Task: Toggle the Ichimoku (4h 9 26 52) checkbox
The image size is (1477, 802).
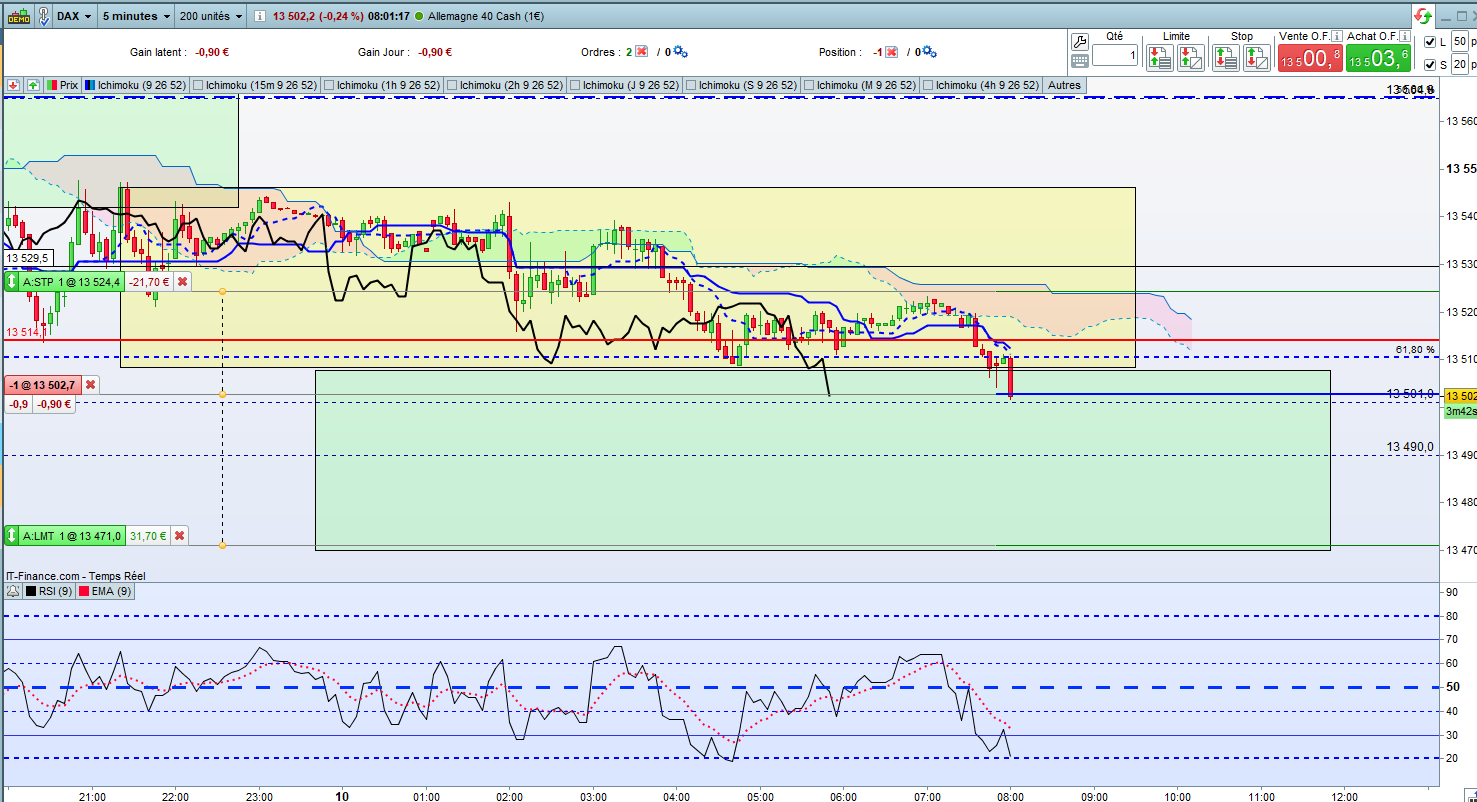Action: point(927,85)
